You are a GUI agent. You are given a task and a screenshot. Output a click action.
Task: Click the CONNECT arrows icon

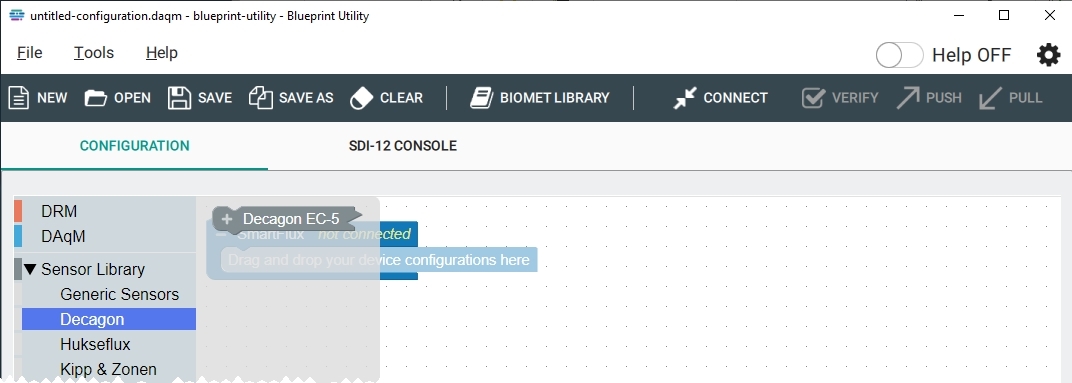pyautogui.click(x=684, y=98)
